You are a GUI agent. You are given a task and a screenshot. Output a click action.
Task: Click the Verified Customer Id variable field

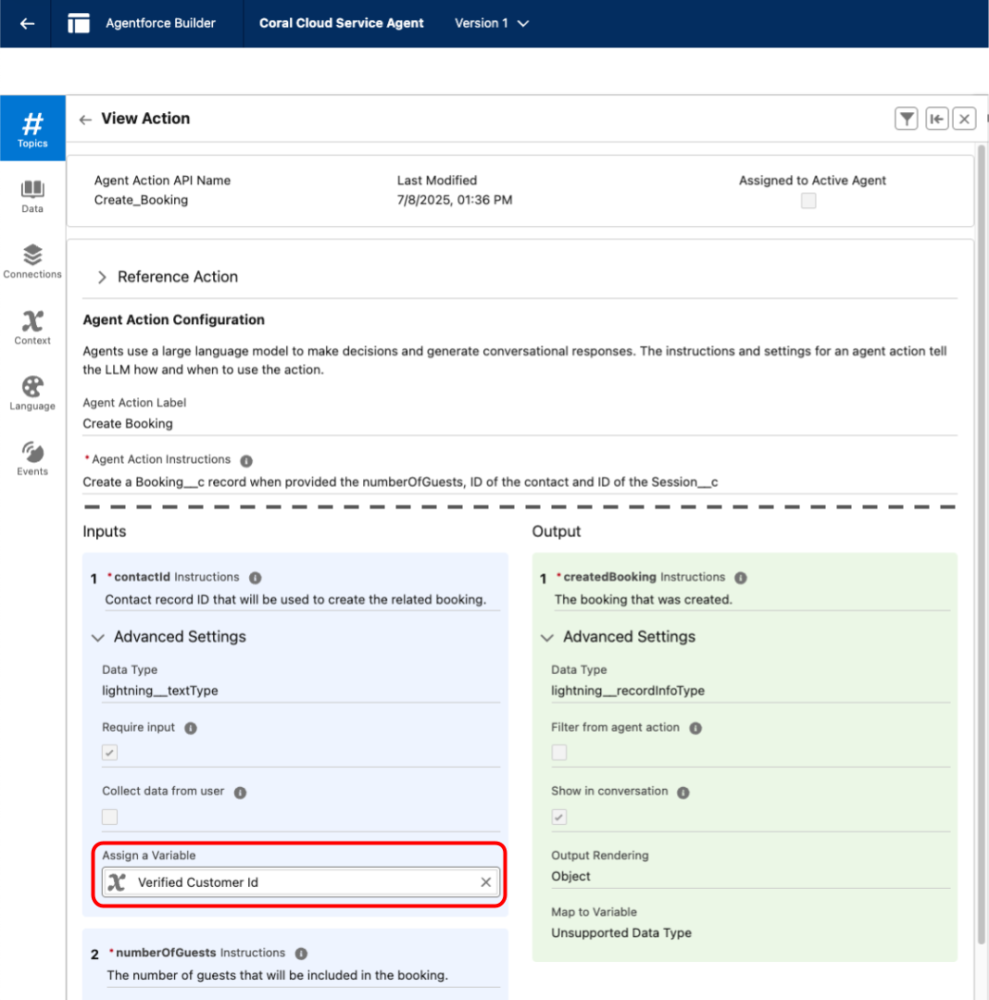(300, 882)
